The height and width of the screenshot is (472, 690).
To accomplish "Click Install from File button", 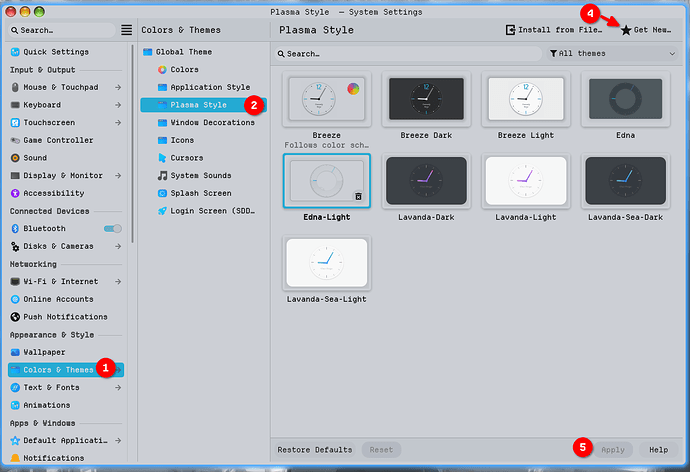I will pyautogui.click(x=553, y=31).
